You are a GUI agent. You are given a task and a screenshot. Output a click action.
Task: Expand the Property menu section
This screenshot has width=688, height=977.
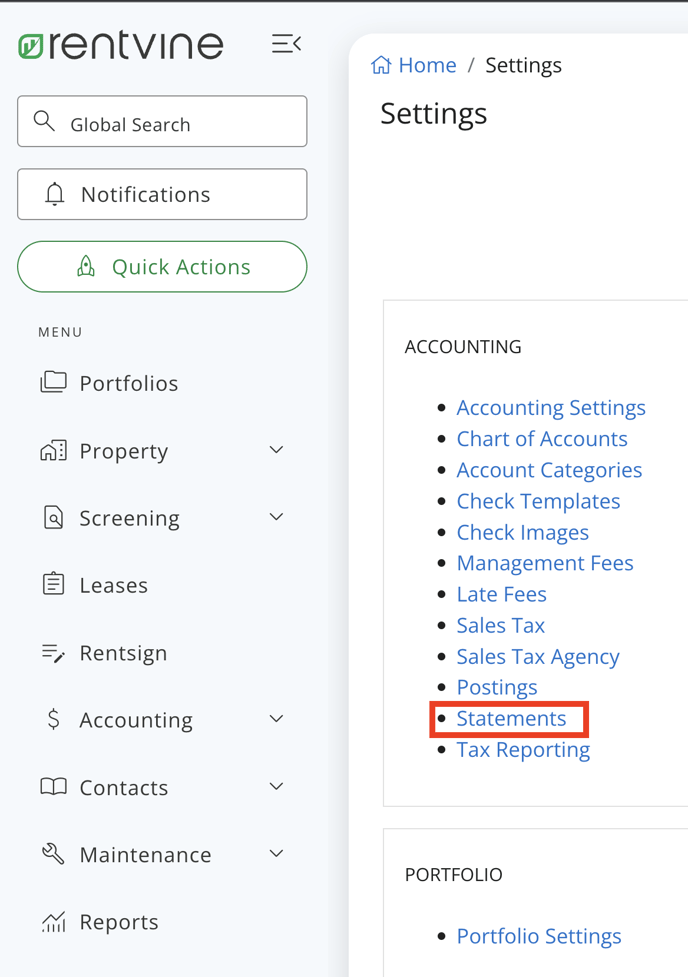[x=276, y=450]
